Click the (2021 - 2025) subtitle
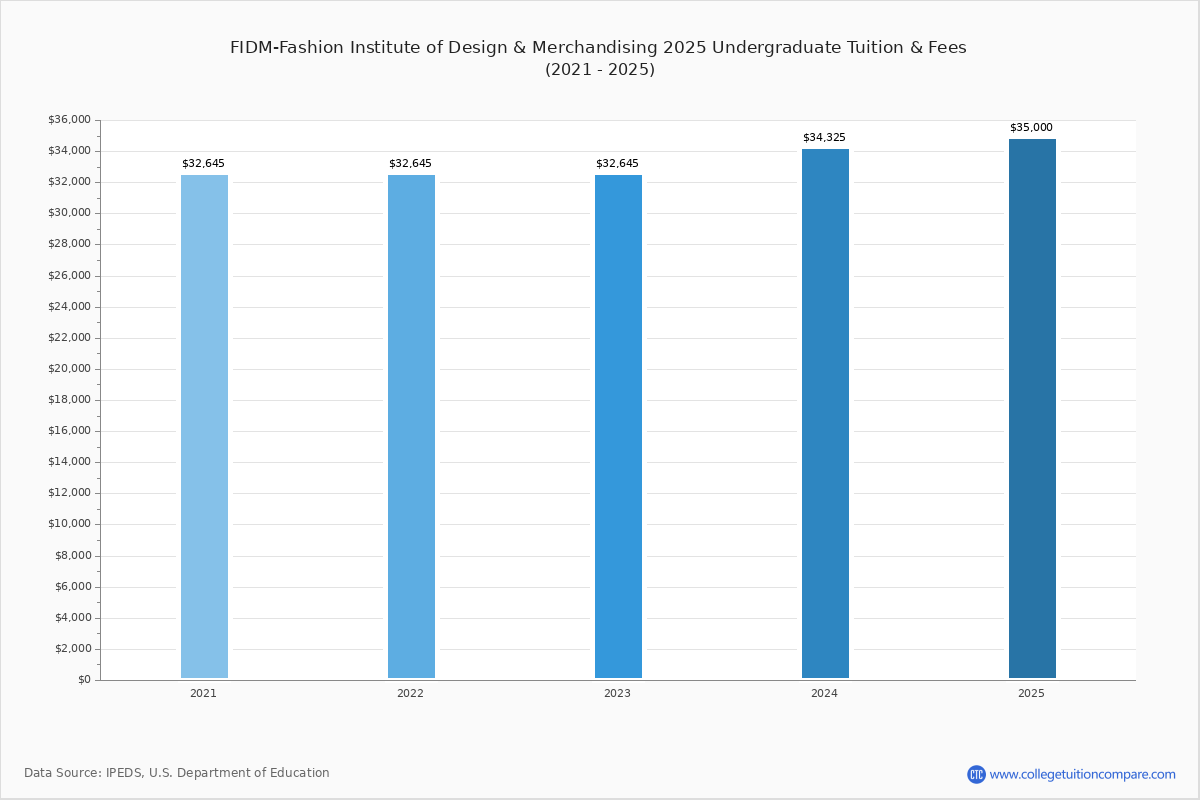This screenshot has width=1200, height=800. (599, 69)
